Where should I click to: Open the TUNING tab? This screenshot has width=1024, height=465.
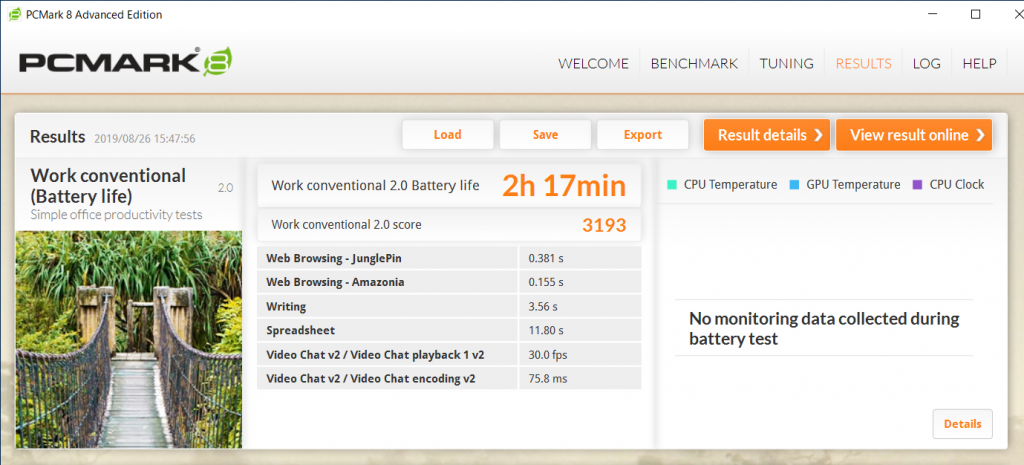[786, 63]
